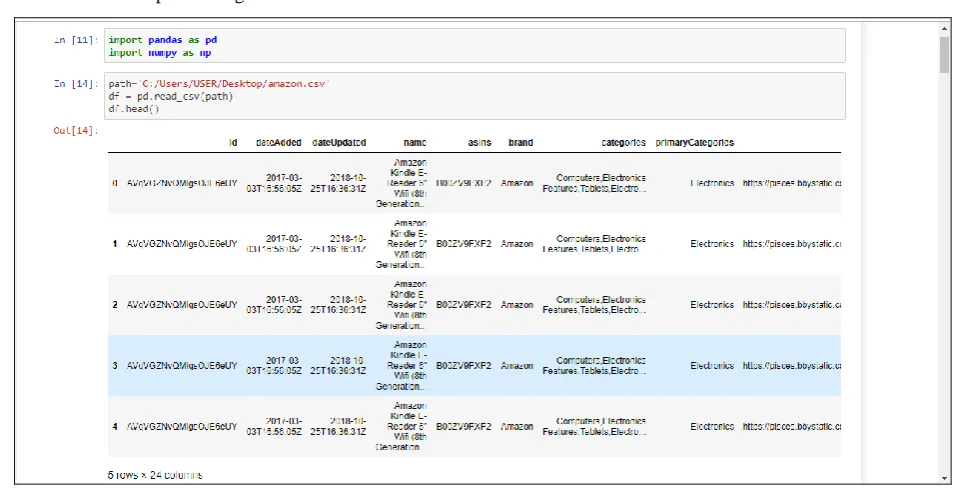This screenshot has width=959, height=488.
Task: Click the Electronics primaryCategories cell in row 2
Action: point(712,305)
